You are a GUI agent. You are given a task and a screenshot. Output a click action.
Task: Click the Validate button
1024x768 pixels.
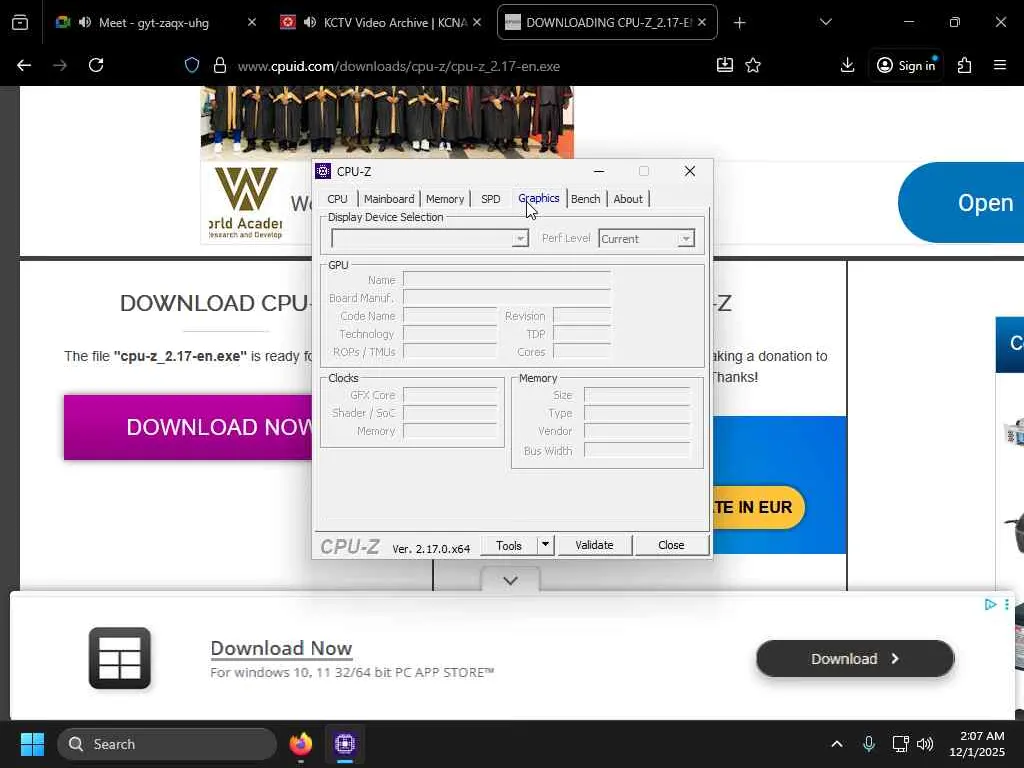(x=594, y=545)
